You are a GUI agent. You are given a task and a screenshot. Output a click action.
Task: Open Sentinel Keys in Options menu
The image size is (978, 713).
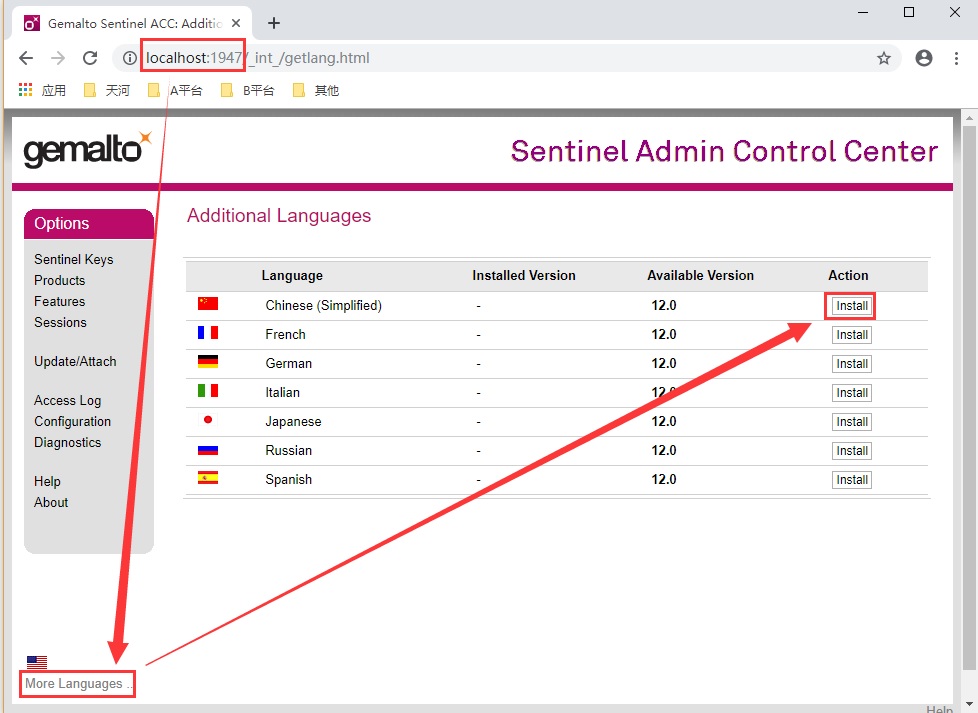pos(74,259)
